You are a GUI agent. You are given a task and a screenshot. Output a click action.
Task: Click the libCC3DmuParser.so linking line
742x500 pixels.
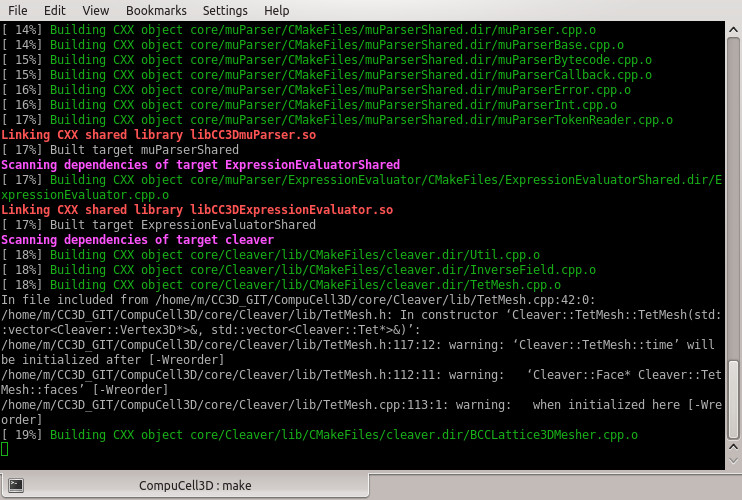click(159, 135)
